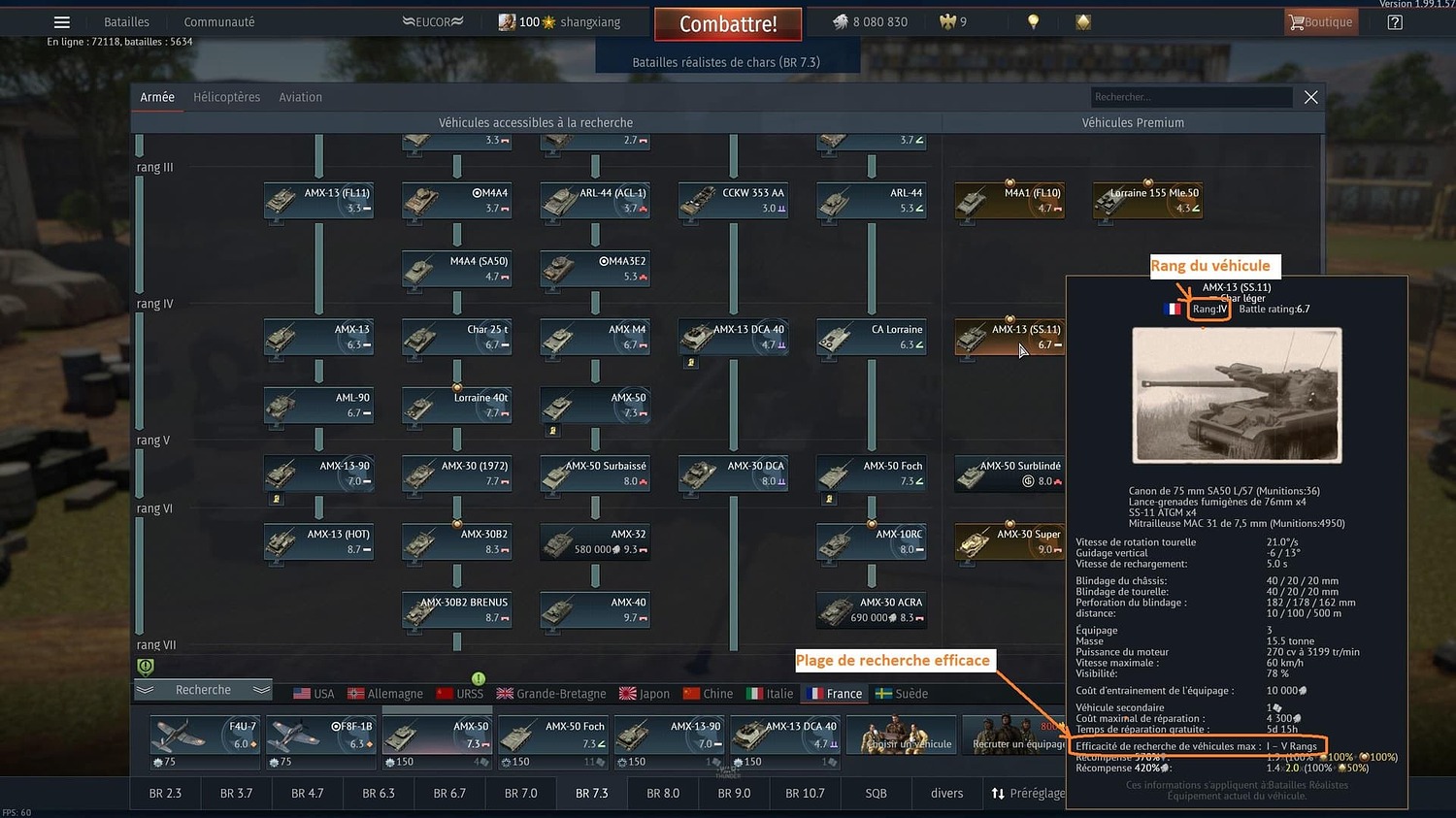Switch to the Aviation tab

pos(301,97)
